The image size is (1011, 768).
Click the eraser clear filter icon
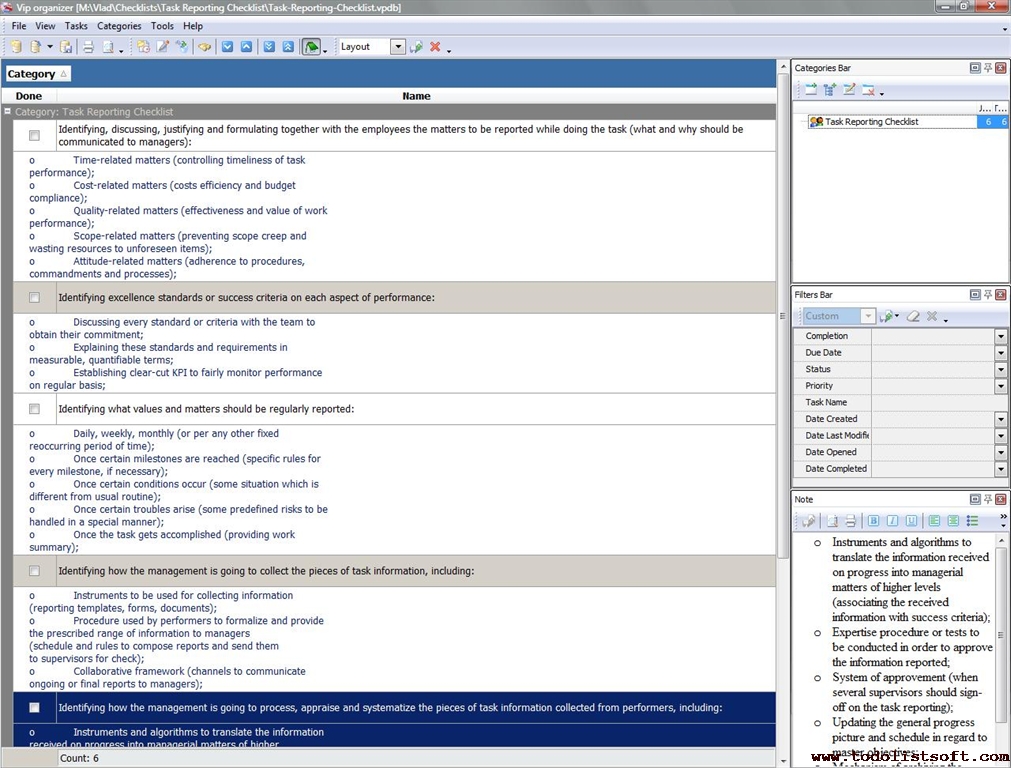click(912, 316)
